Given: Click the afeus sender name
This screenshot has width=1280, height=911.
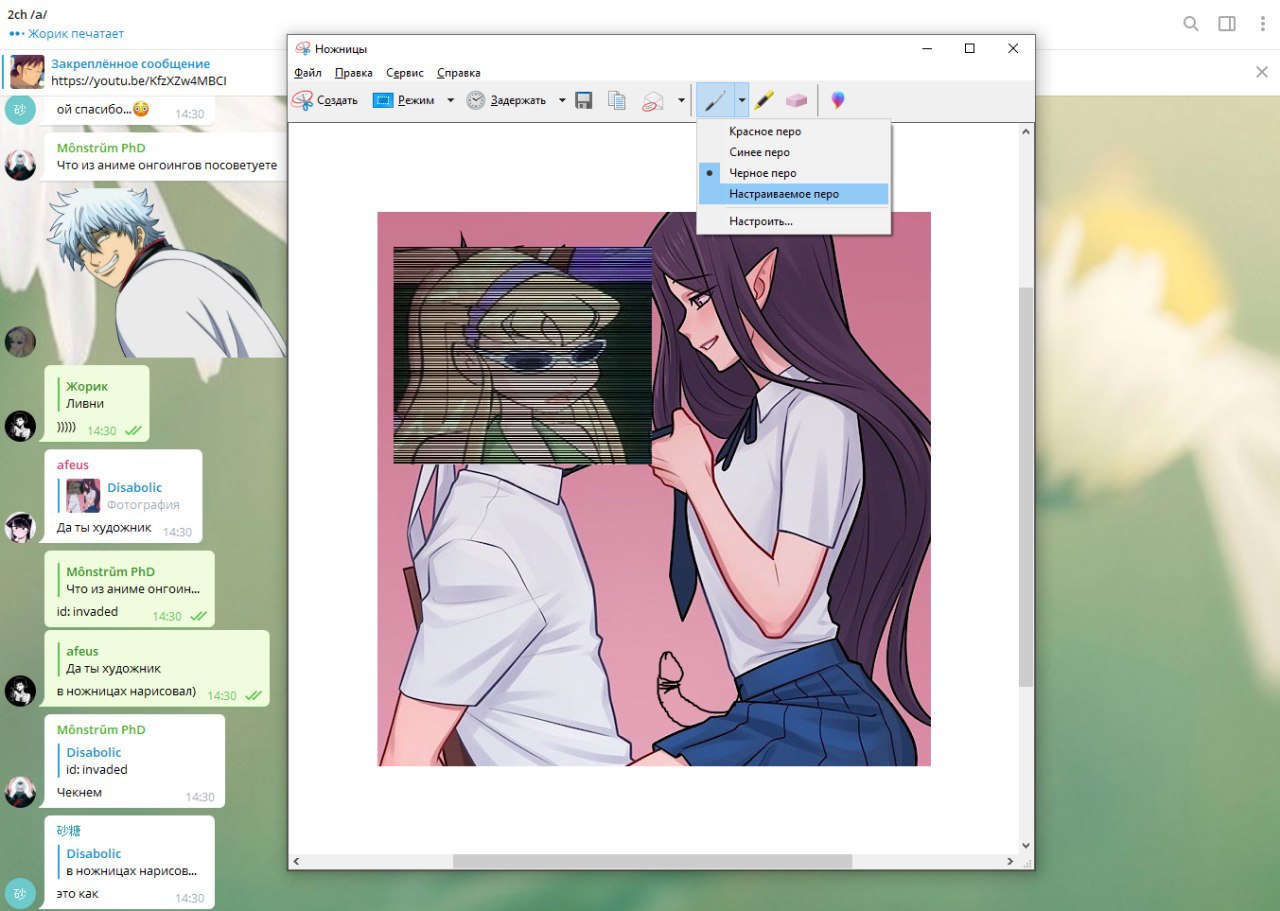Looking at the screenshot, I should click(72, 465).
